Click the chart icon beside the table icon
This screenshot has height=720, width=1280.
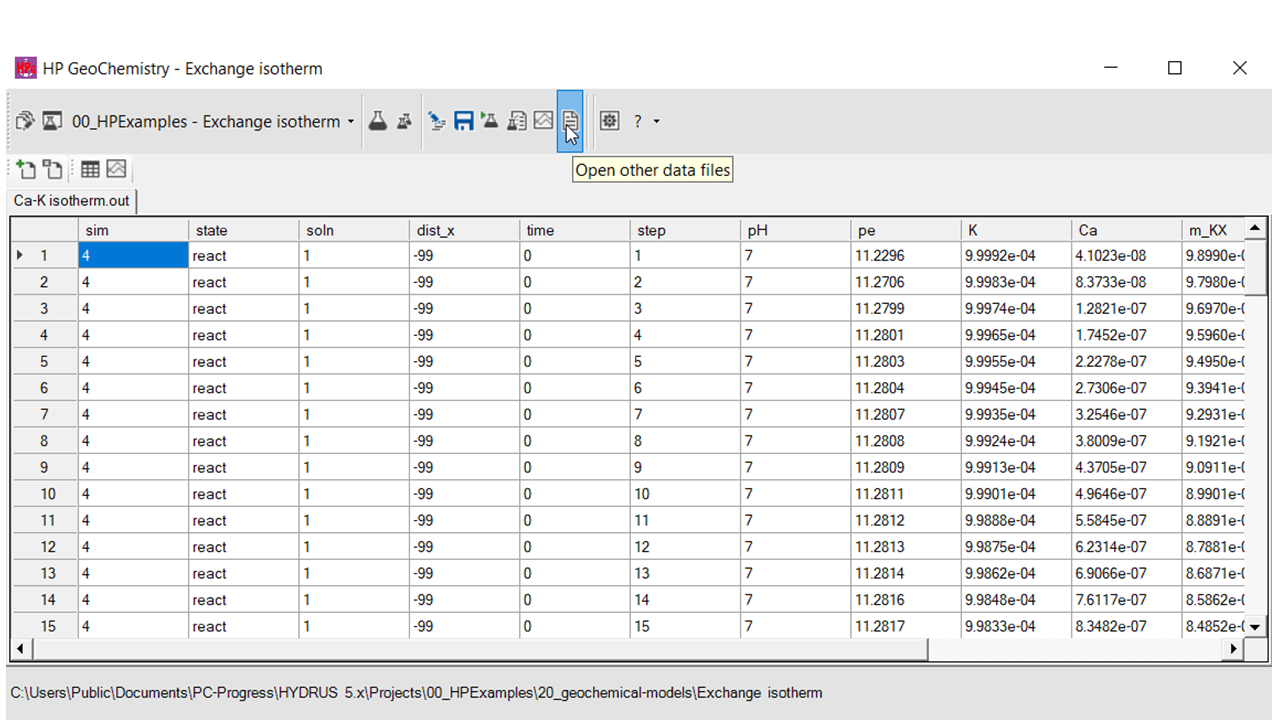pos(116,169)
